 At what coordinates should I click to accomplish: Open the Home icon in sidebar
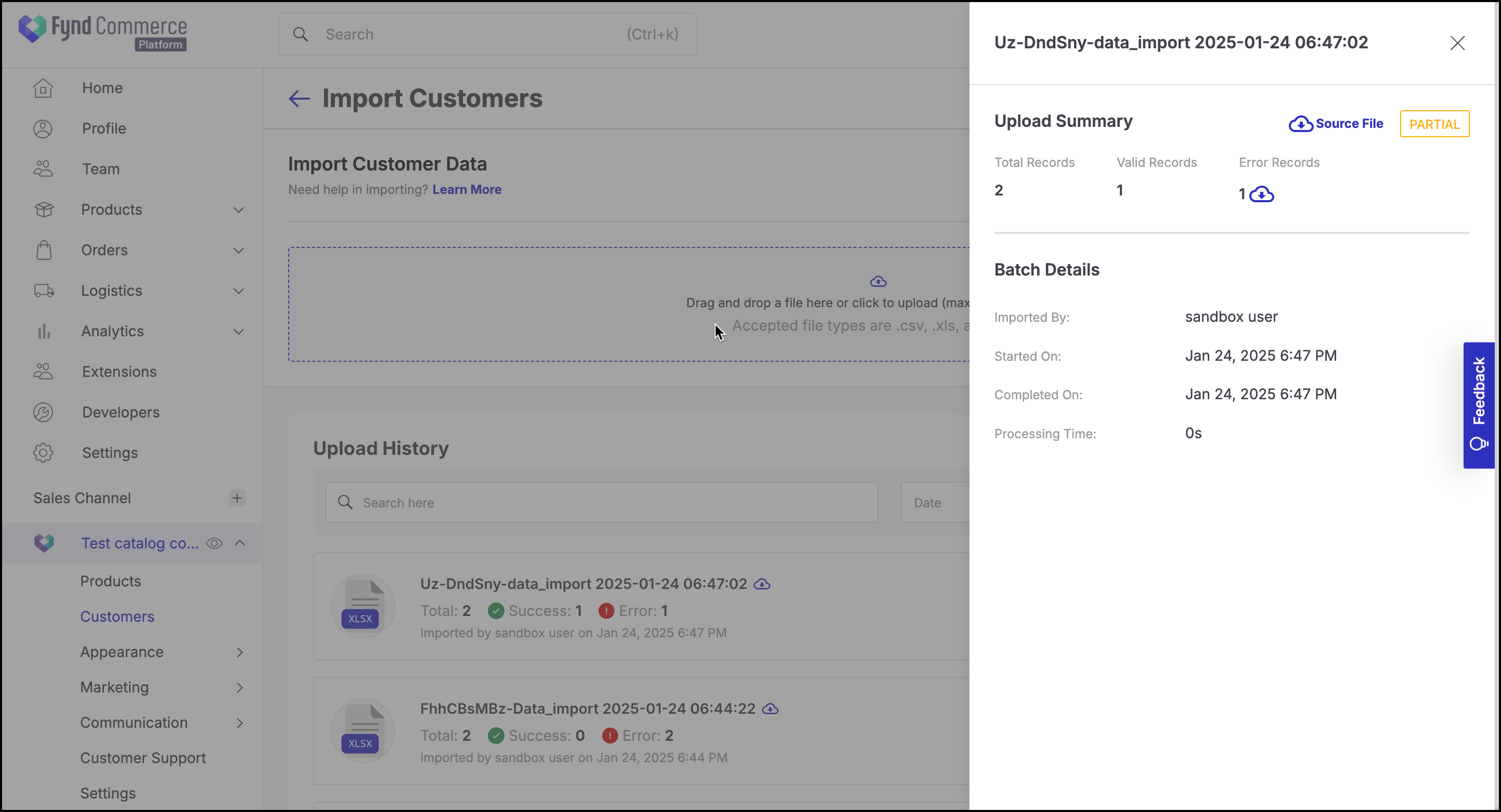tap(43, 88)
